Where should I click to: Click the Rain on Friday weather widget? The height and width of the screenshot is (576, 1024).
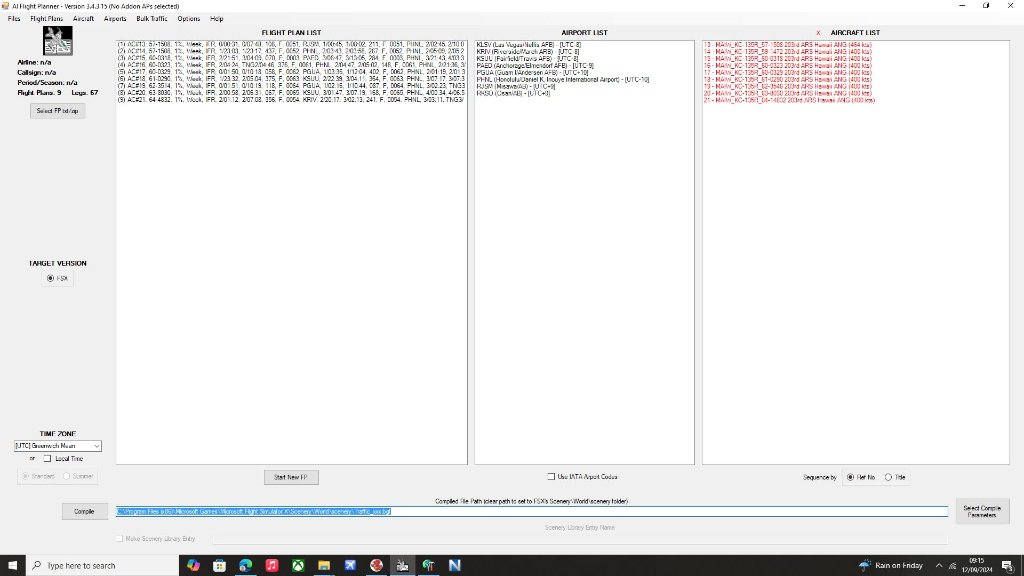(891, 566)
